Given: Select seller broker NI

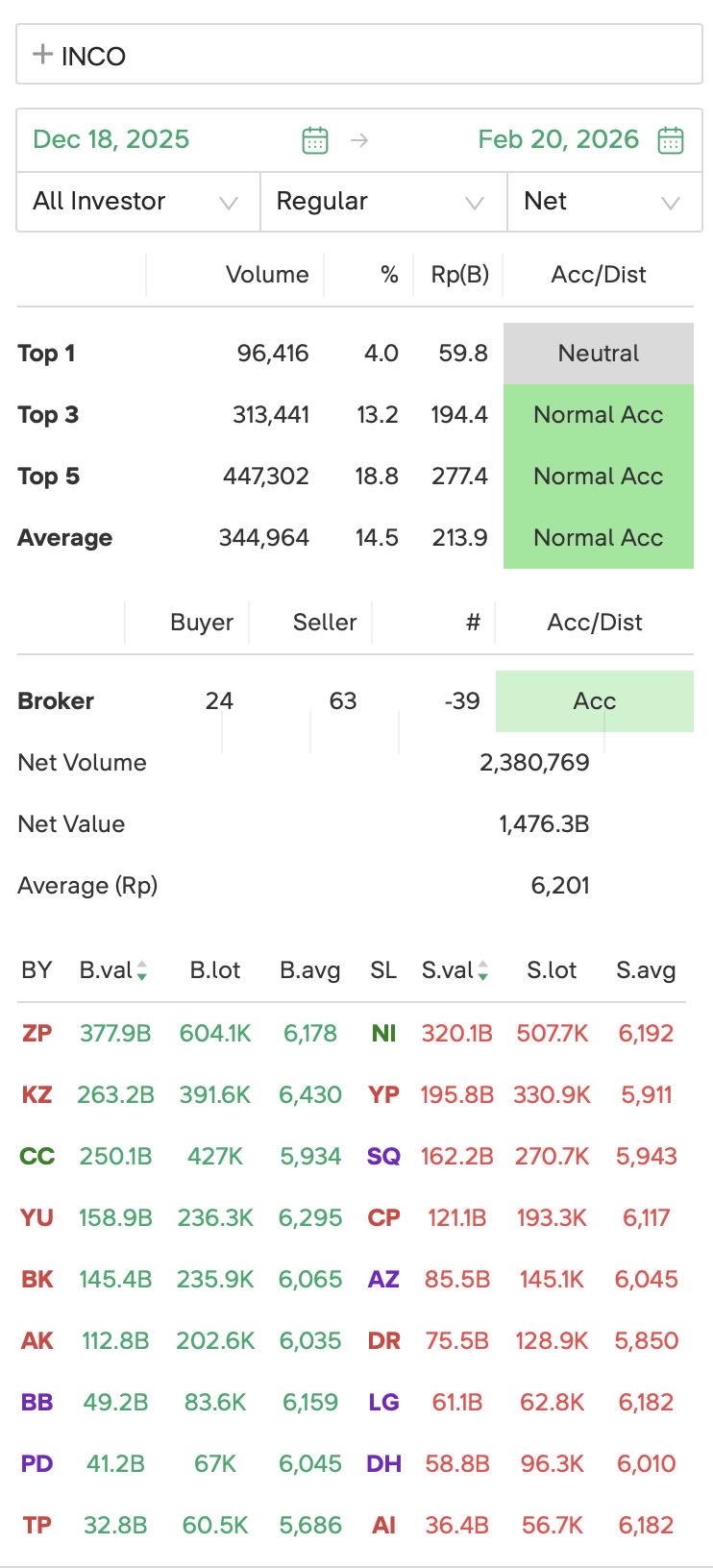Looking at the screenshot, I should [383, 1034].
